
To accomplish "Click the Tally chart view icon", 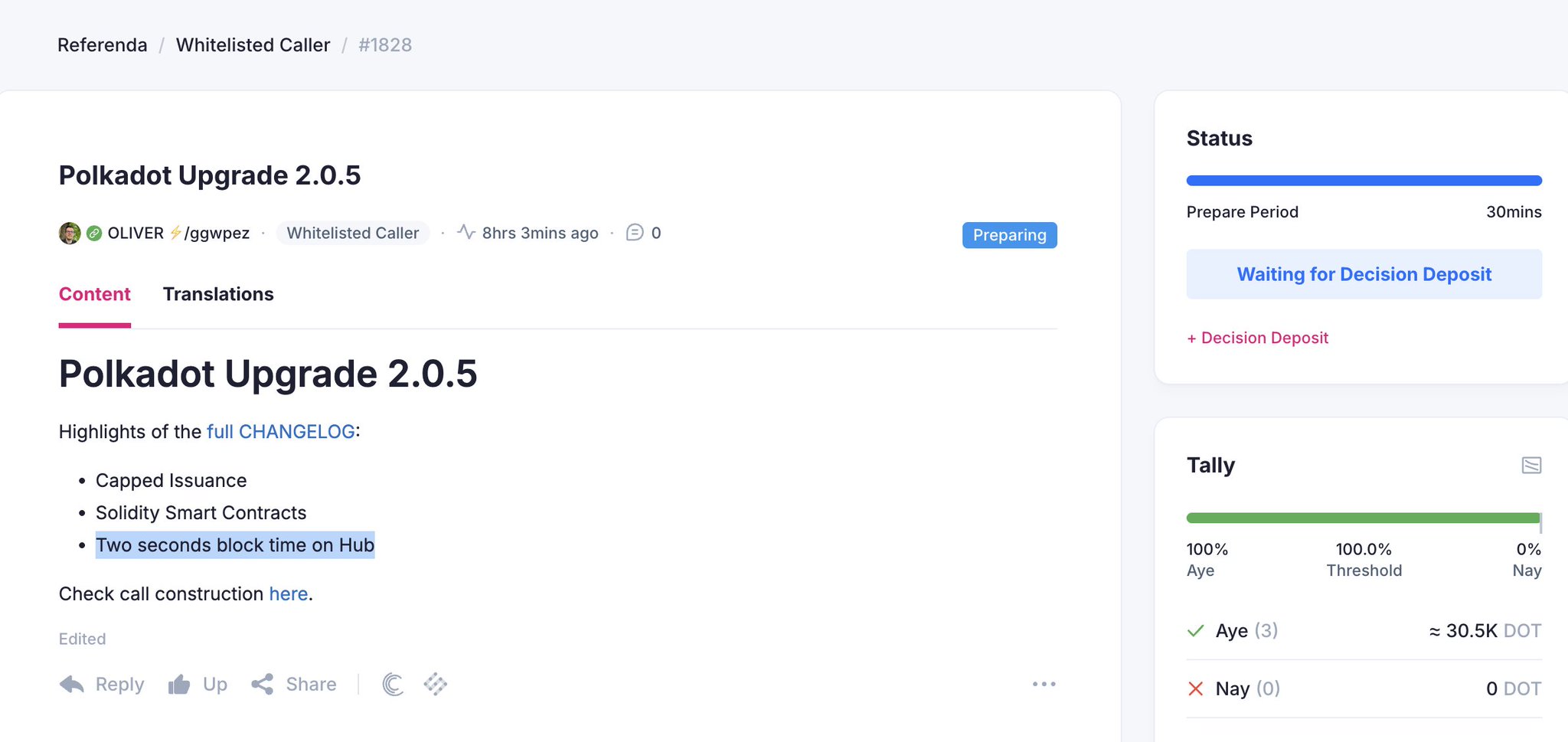I will tap(1531, 466).
